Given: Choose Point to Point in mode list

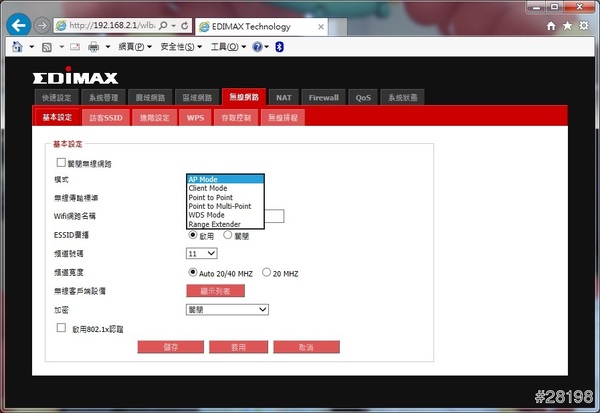Looking at the screenshot, I should click(x=225, y=197).
